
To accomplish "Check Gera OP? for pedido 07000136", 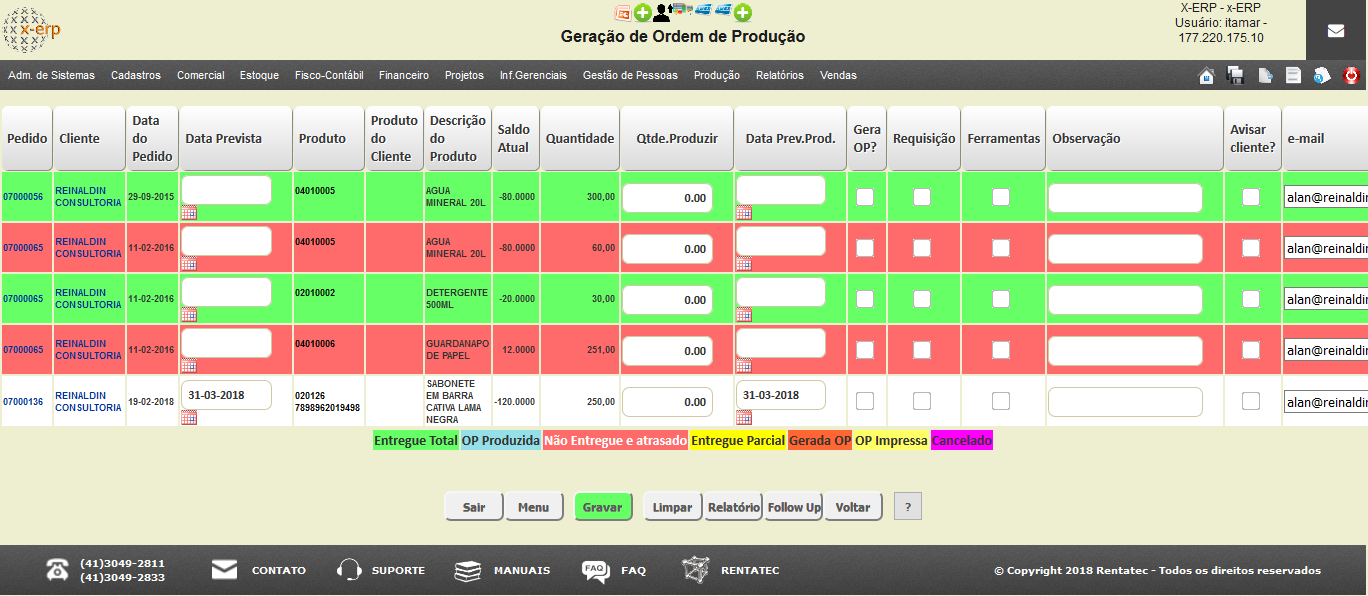I will [865, 401].
